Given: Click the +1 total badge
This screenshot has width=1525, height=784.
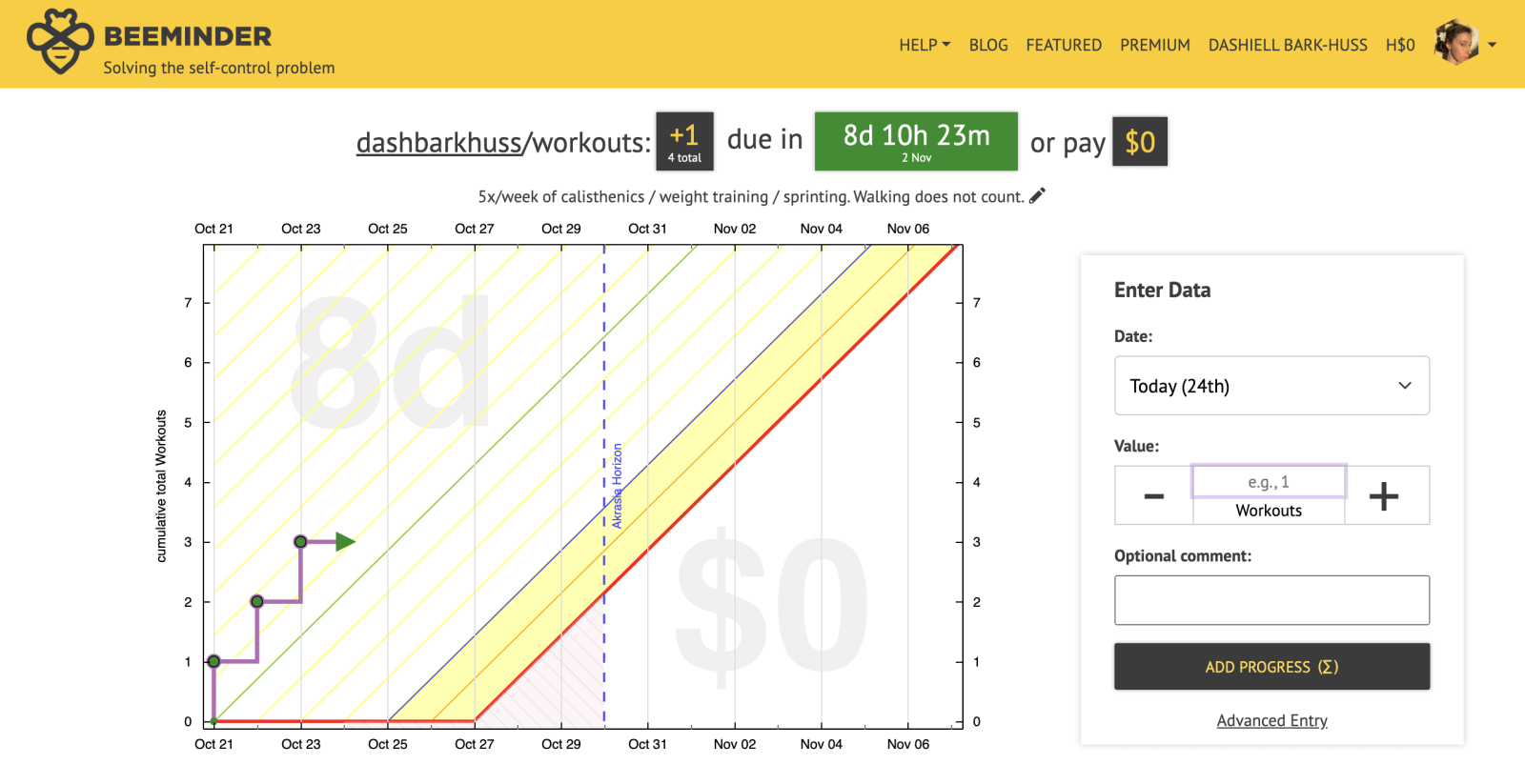Looking at the screenshot, I should click(x=684, y=141).
